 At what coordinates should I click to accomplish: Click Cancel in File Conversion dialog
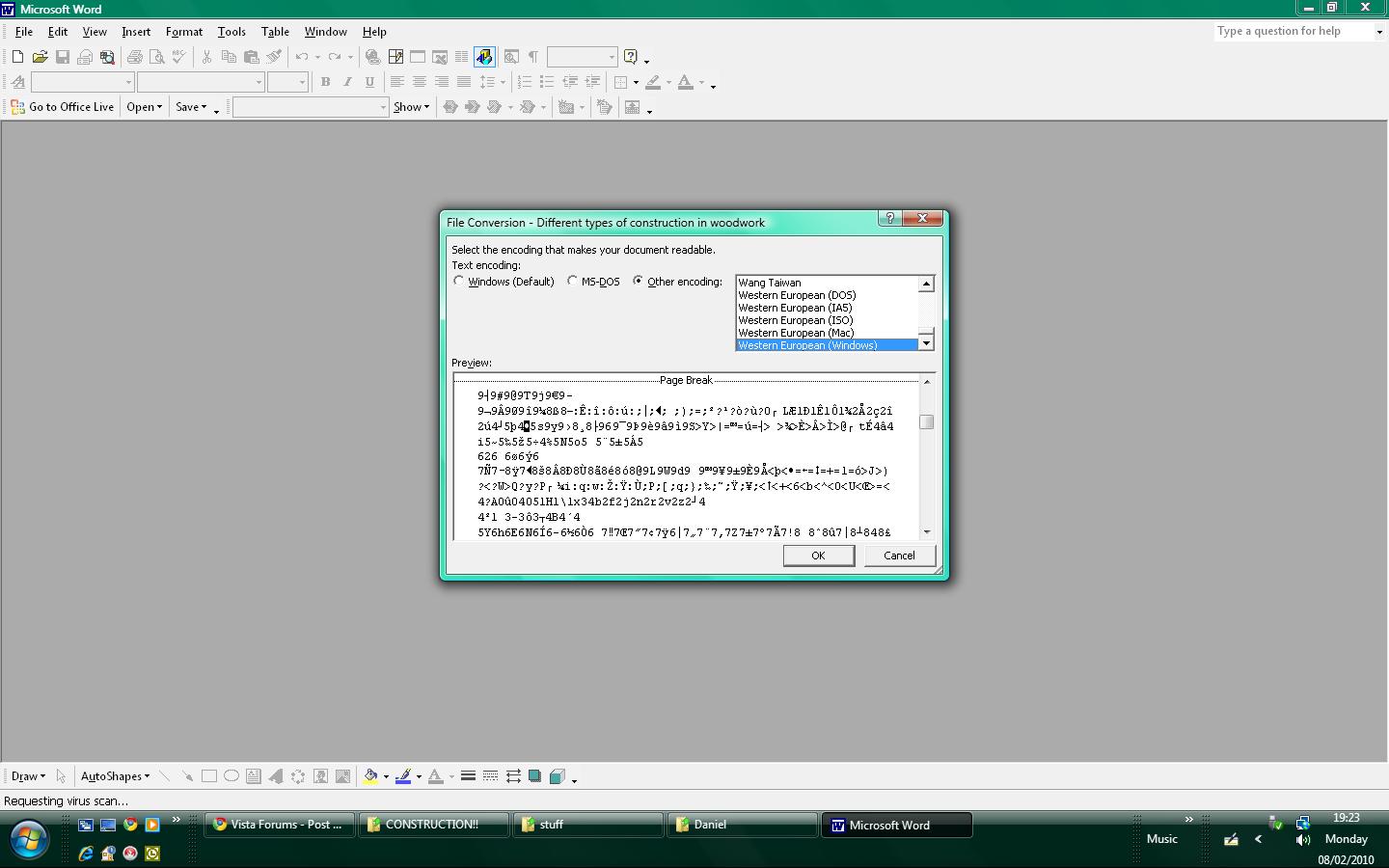coord(899,556)
